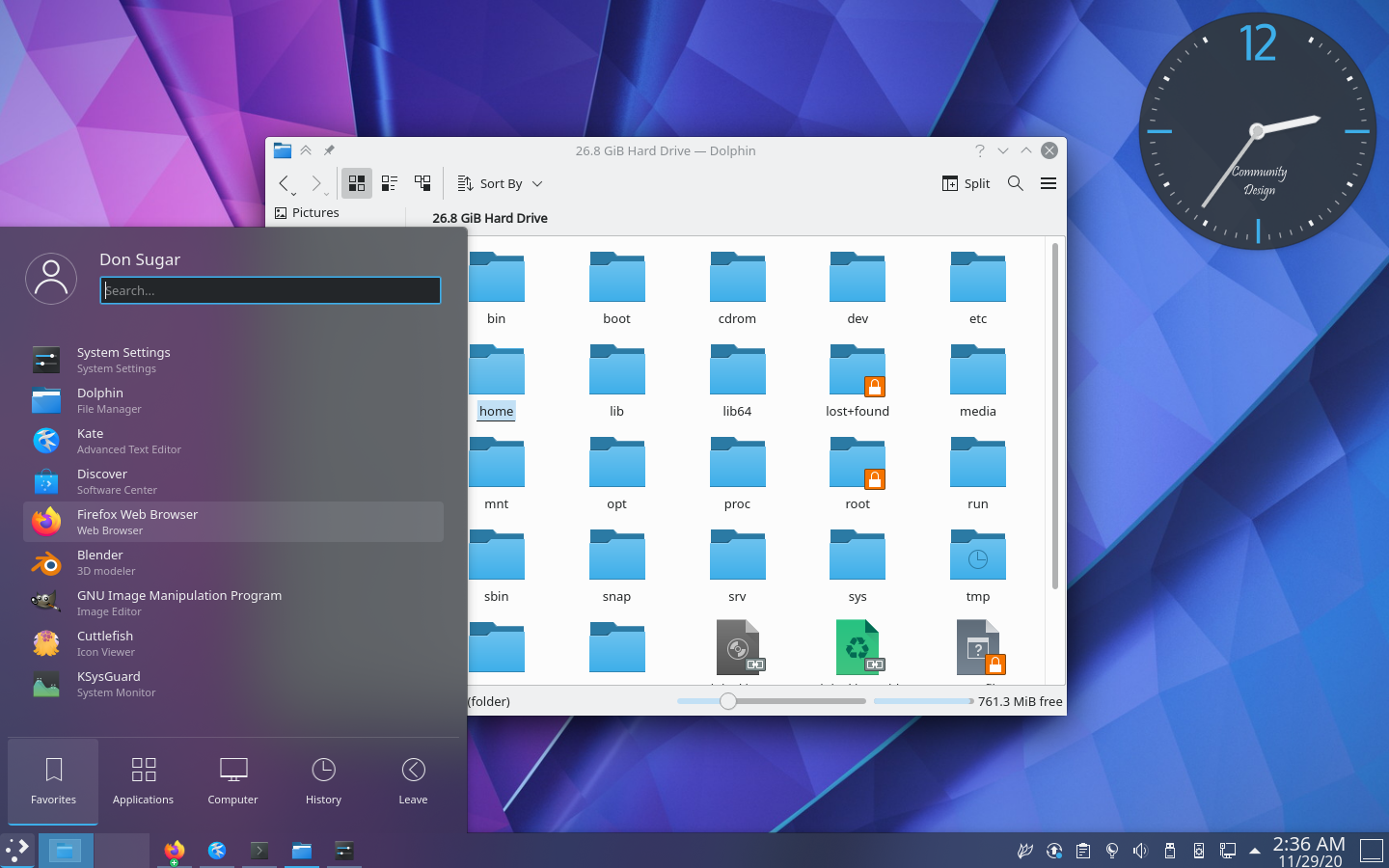Expand hidden system tray icons arrow

[x=1255, y=851]
